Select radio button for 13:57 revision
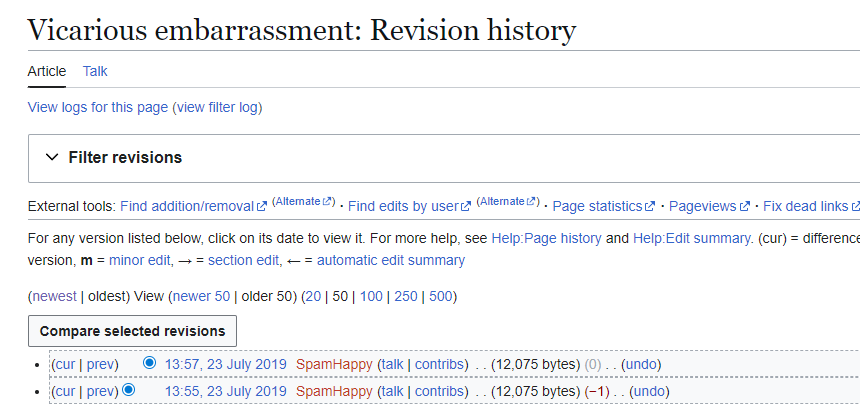The image size is (860, 404). 149,362
